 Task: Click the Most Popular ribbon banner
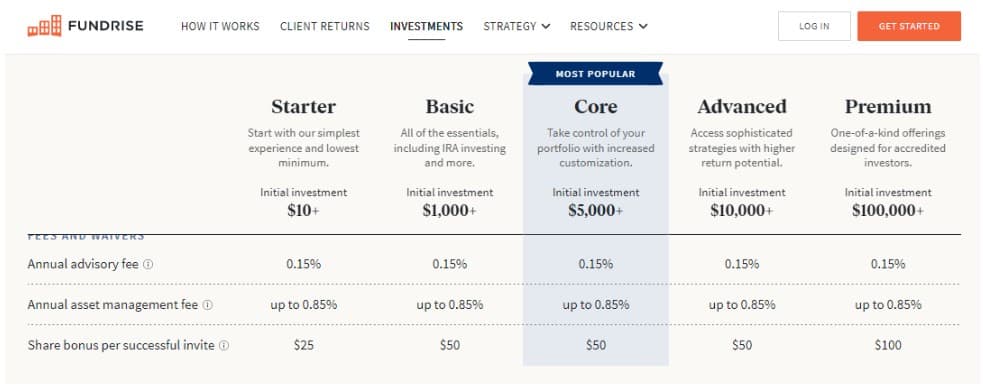(x=596, y=73)
